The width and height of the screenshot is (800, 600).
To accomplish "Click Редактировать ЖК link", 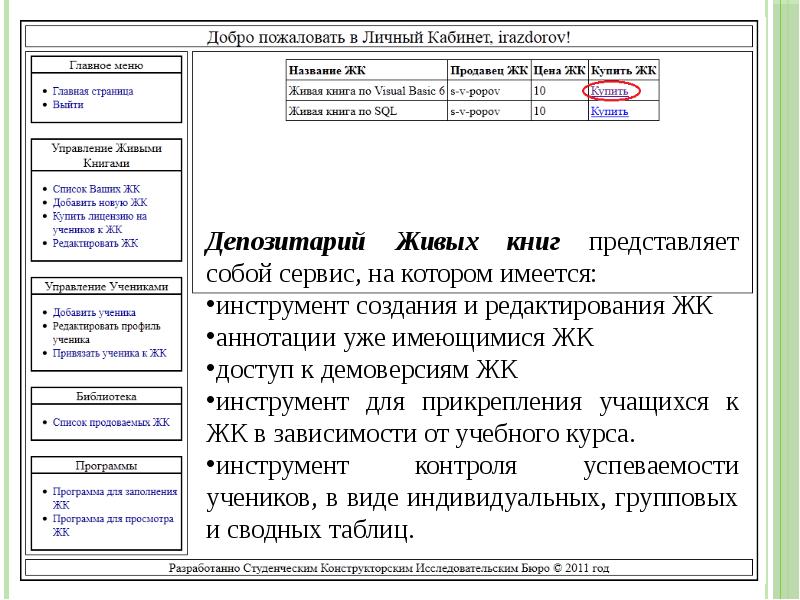I will (x=95, y=243).
